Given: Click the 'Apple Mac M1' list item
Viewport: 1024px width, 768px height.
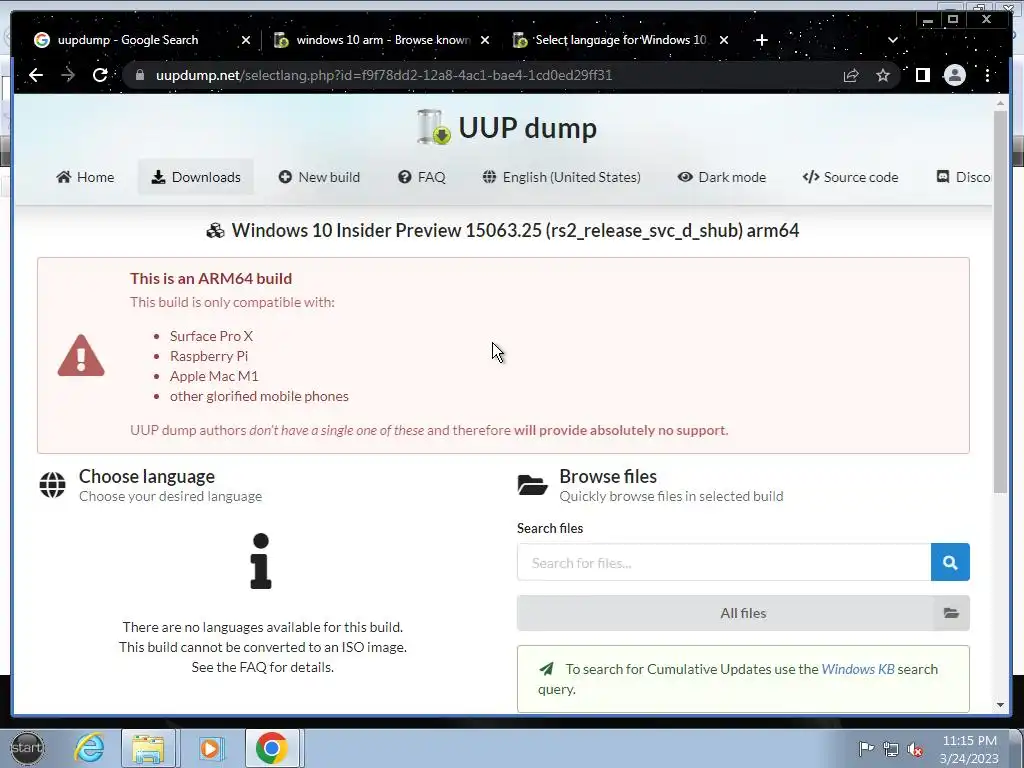Looking at the screenshot, I should (x=214, y=376).
